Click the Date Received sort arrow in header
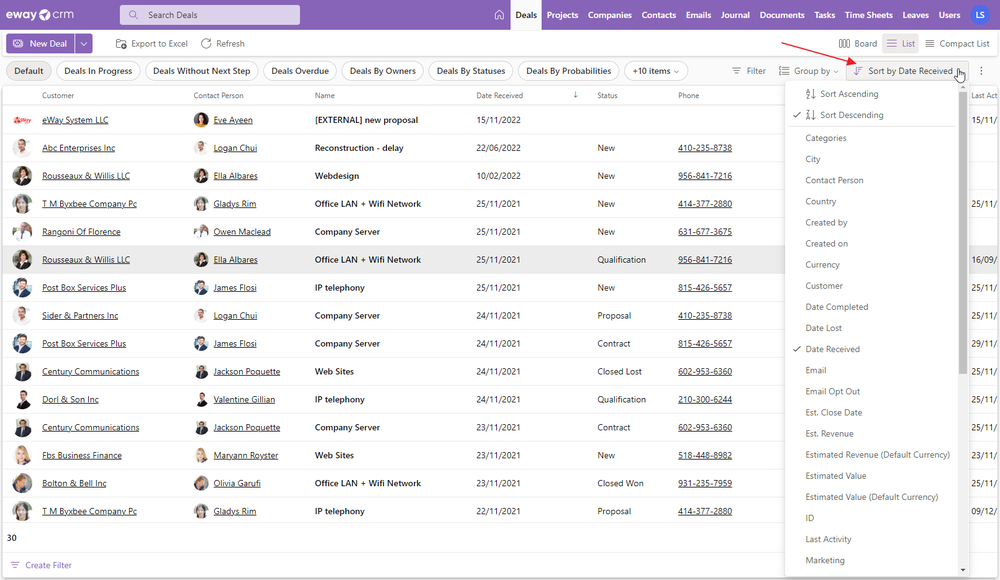 (x=575, y=95)
